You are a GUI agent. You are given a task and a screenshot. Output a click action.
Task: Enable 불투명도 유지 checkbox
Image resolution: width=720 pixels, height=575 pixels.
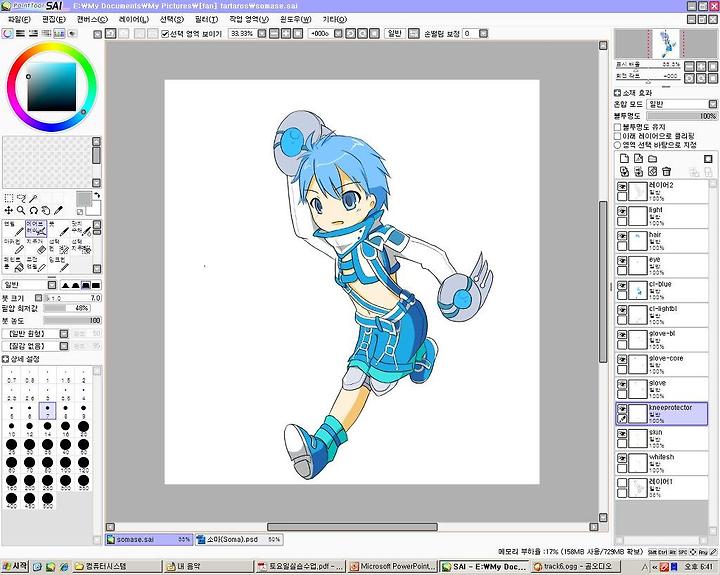coord(618,127)
